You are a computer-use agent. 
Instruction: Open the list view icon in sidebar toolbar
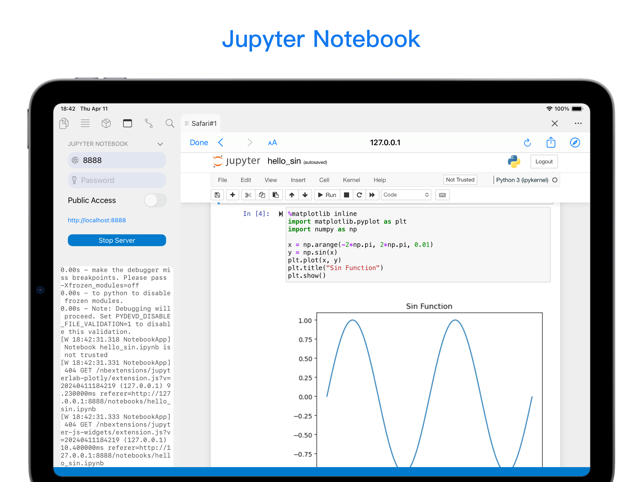(x=85, y=123)
